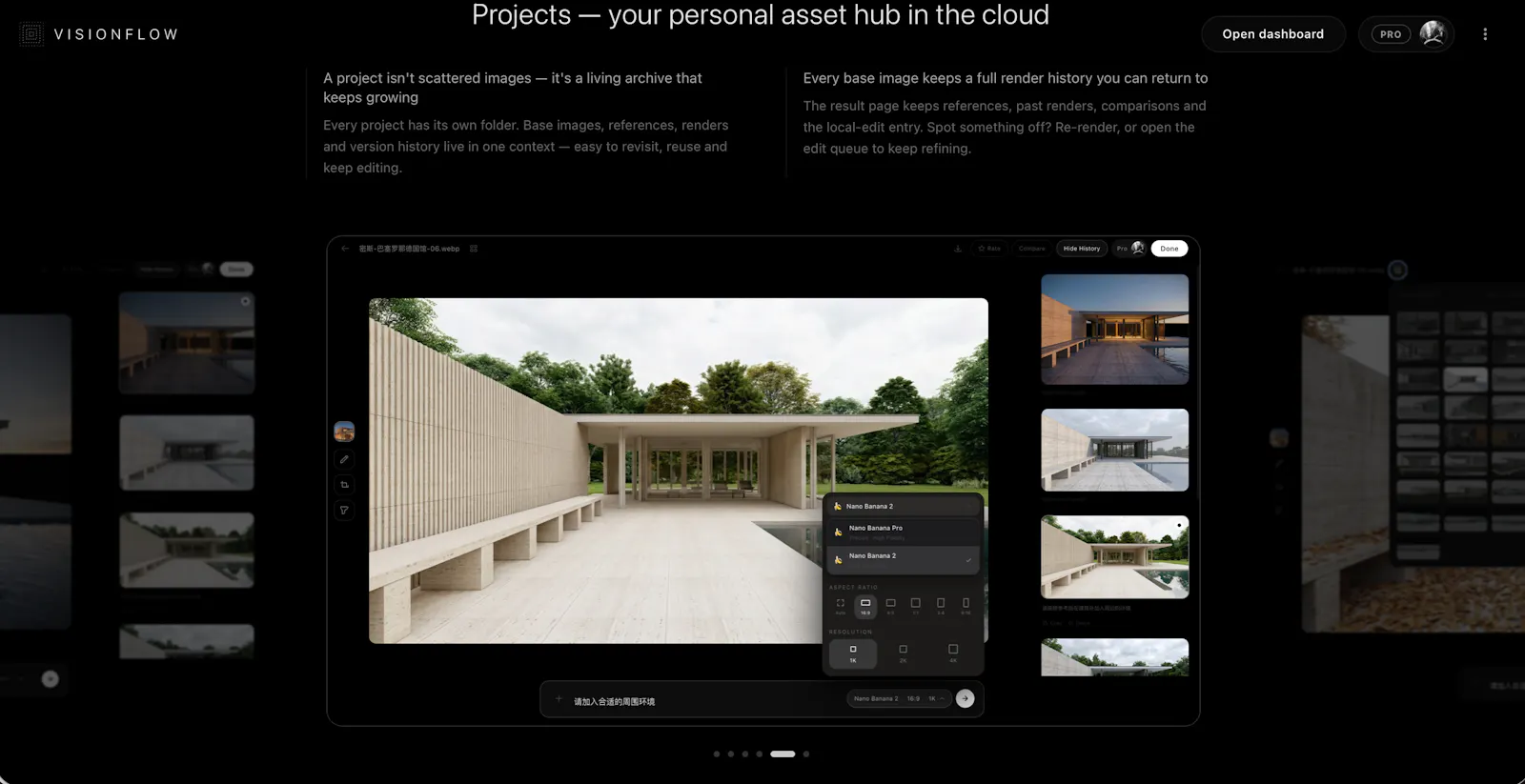
Task: Click the user avatar in the top bar
Action: click(1432, 33)
